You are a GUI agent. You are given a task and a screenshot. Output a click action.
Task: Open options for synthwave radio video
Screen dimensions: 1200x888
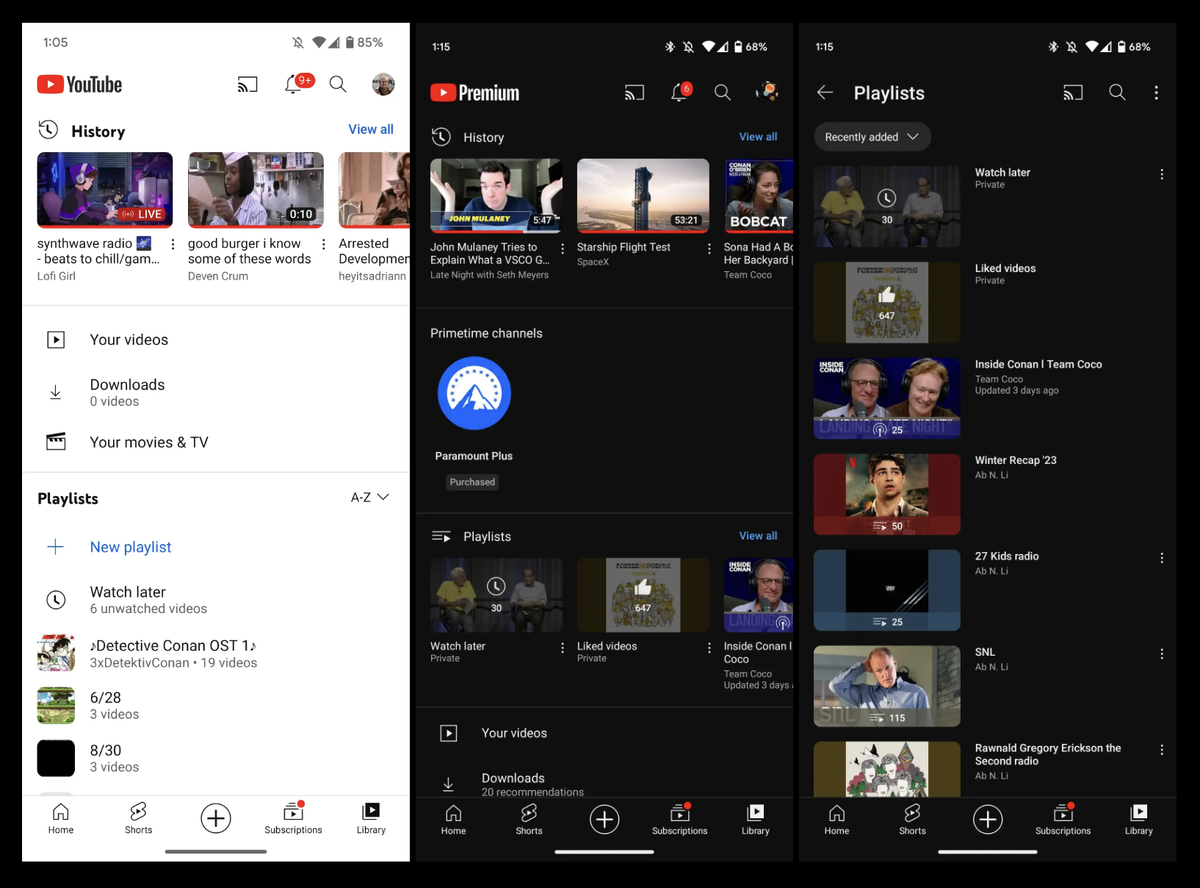click(x=173, y=244)
